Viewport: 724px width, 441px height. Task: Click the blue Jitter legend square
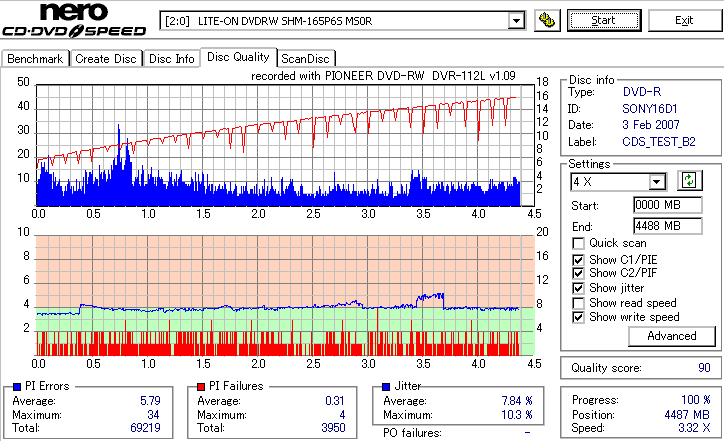tap(386, 387)
